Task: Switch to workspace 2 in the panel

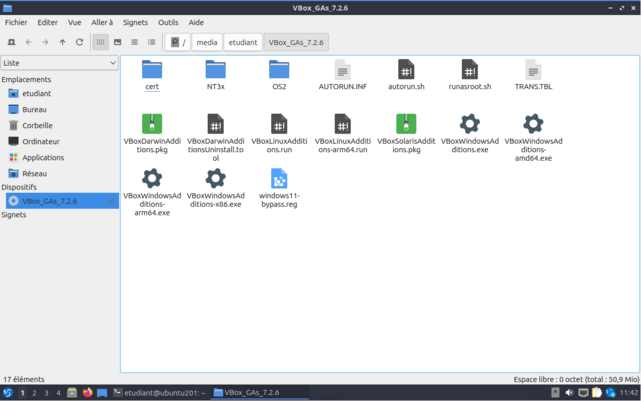Action: [35, 393]
